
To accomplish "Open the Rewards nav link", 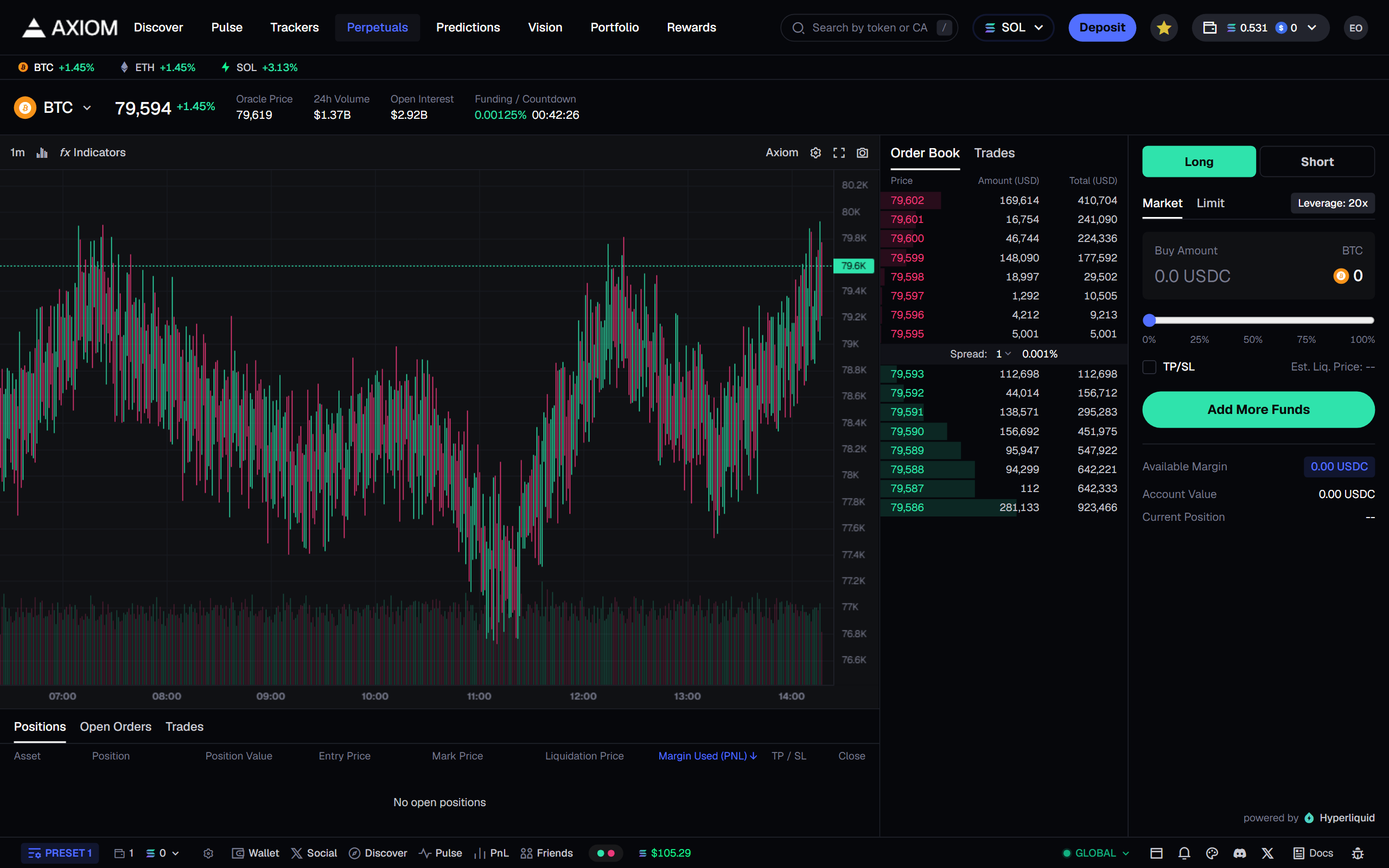I will pyautogui.click(x=691, y=28).
